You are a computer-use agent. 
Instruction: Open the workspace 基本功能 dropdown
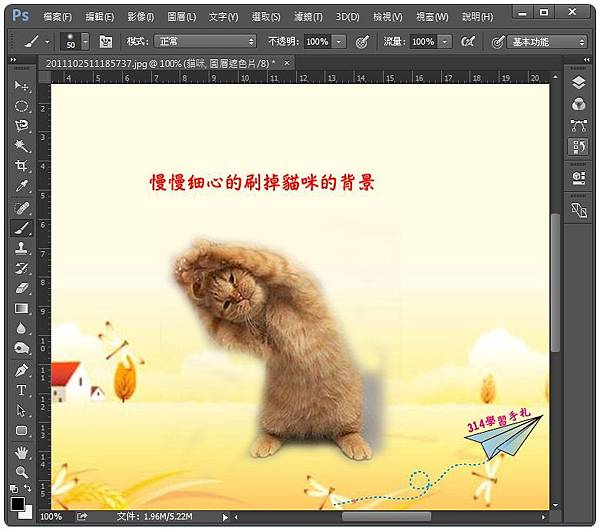547,41
